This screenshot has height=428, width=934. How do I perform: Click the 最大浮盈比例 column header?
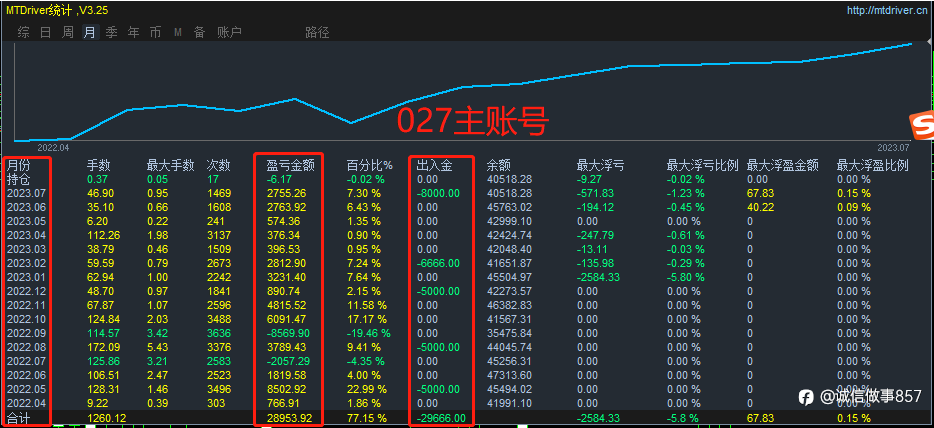coord(873,166)
